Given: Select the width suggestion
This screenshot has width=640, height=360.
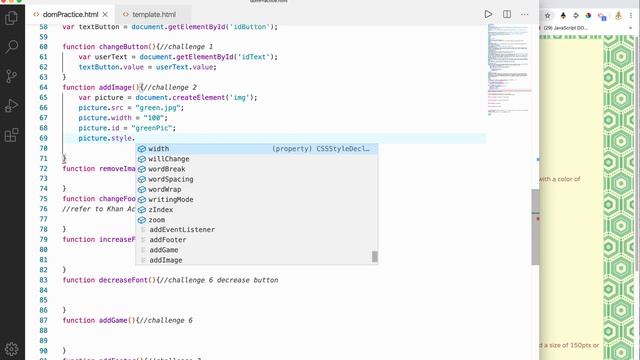Looking at the screenshot, I should click(257, 149).
